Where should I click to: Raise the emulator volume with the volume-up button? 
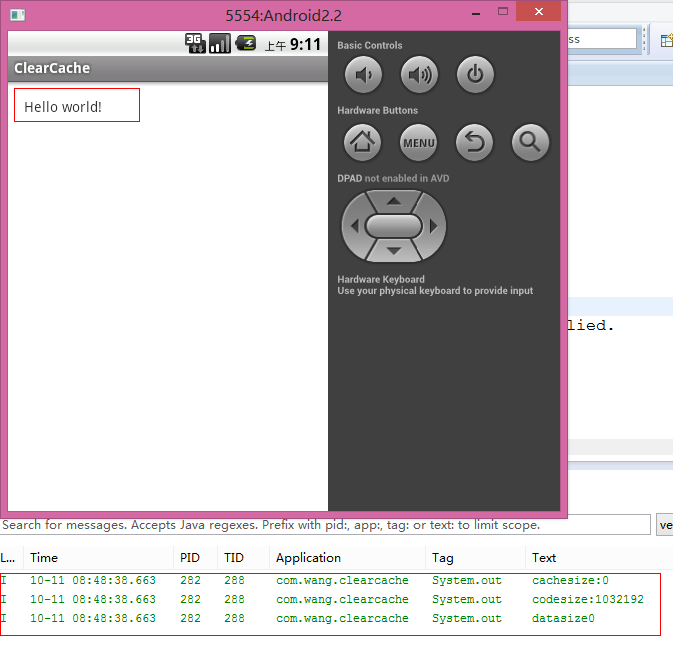click(419, 74)
